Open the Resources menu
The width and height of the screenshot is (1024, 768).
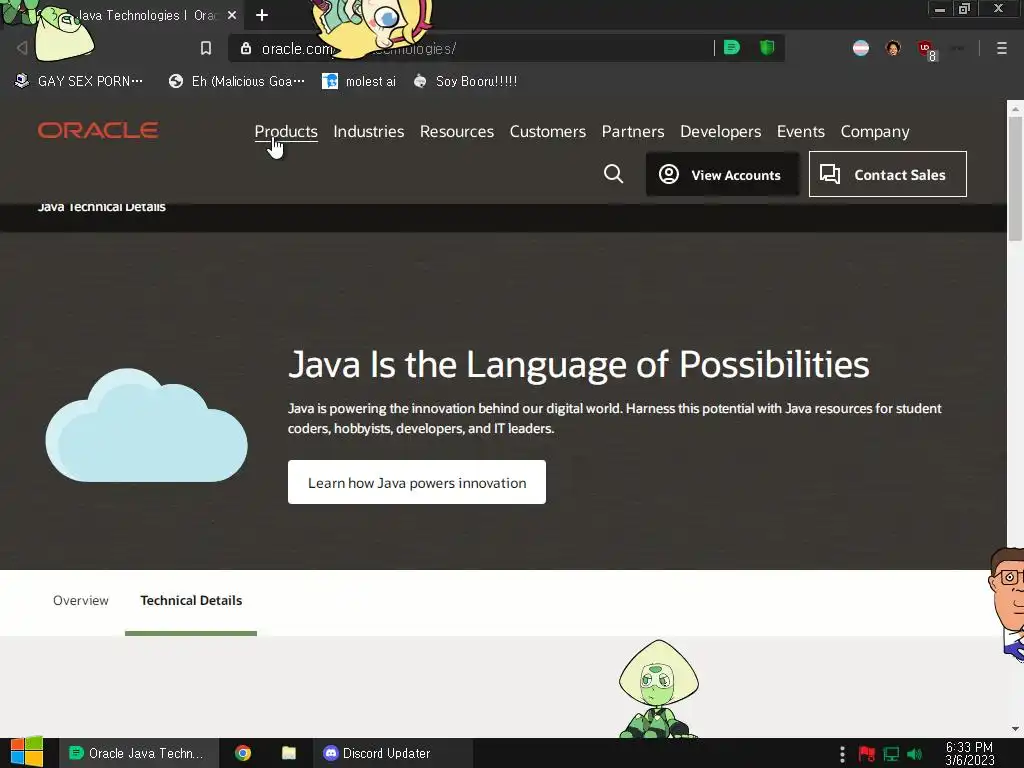pos(456,131)
